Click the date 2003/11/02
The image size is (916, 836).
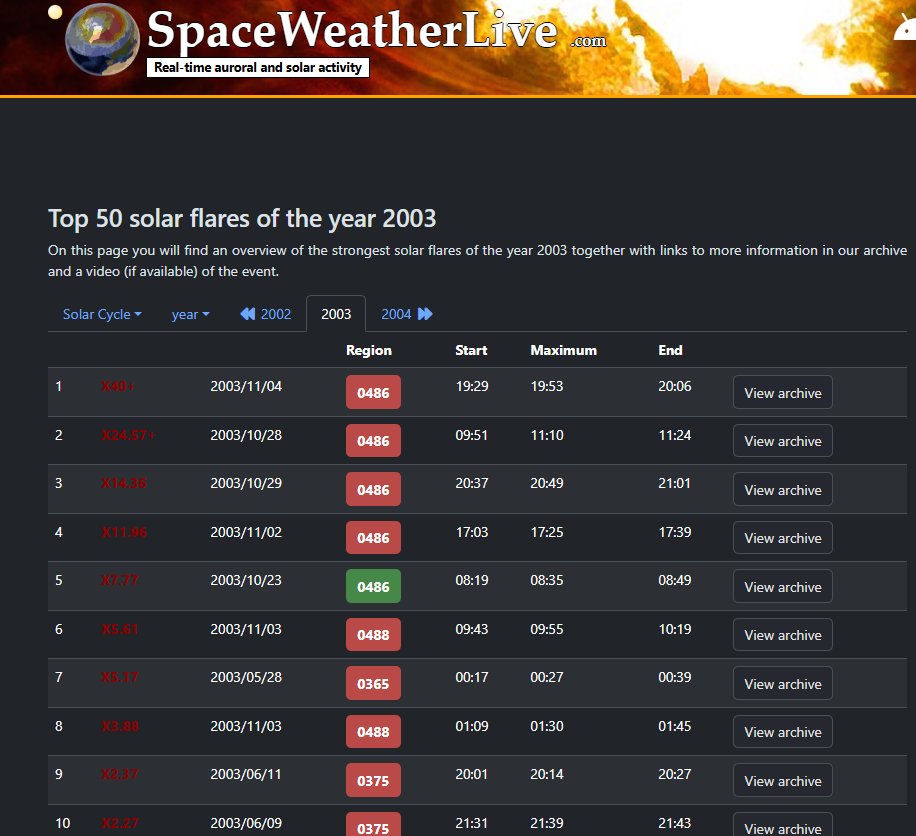click(x=246, y=532)
